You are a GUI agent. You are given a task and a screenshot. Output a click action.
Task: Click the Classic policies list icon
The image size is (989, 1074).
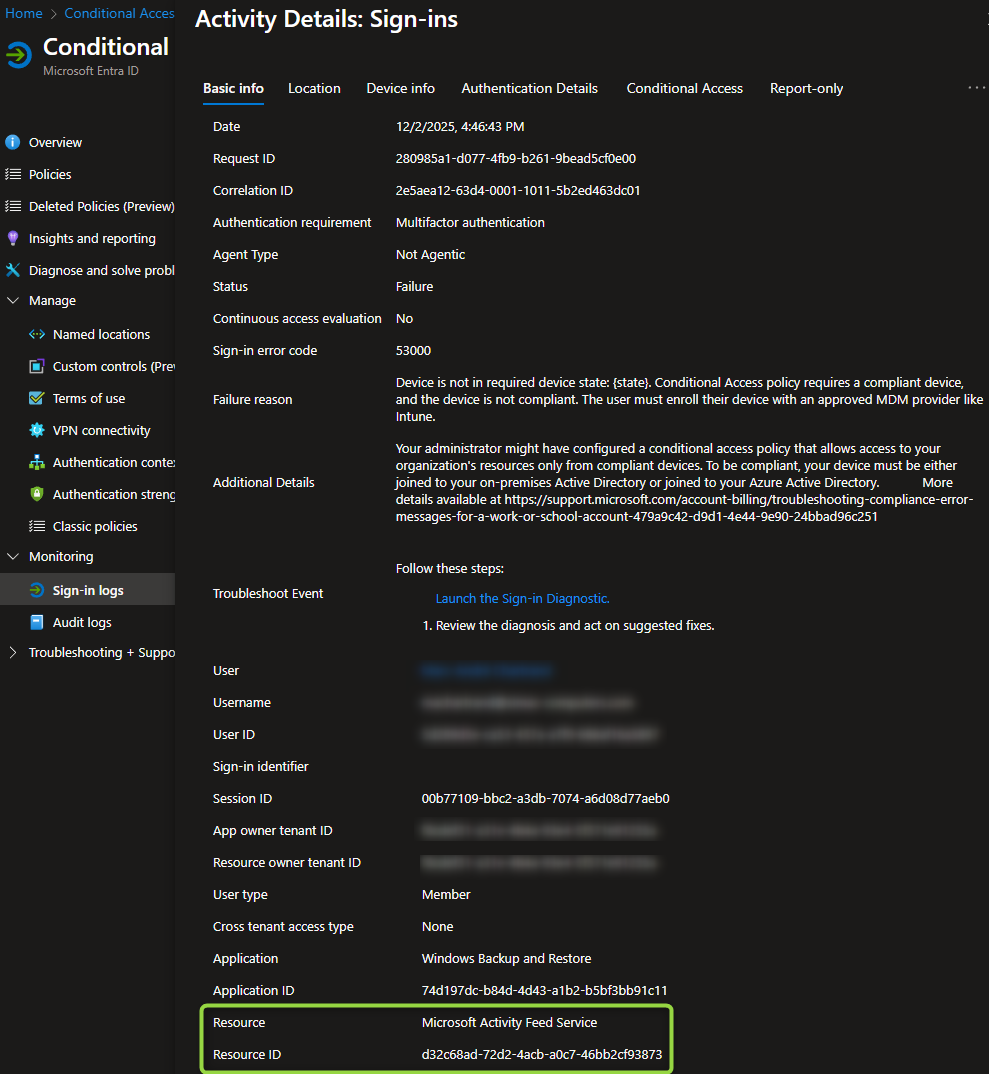click(37, 526)
